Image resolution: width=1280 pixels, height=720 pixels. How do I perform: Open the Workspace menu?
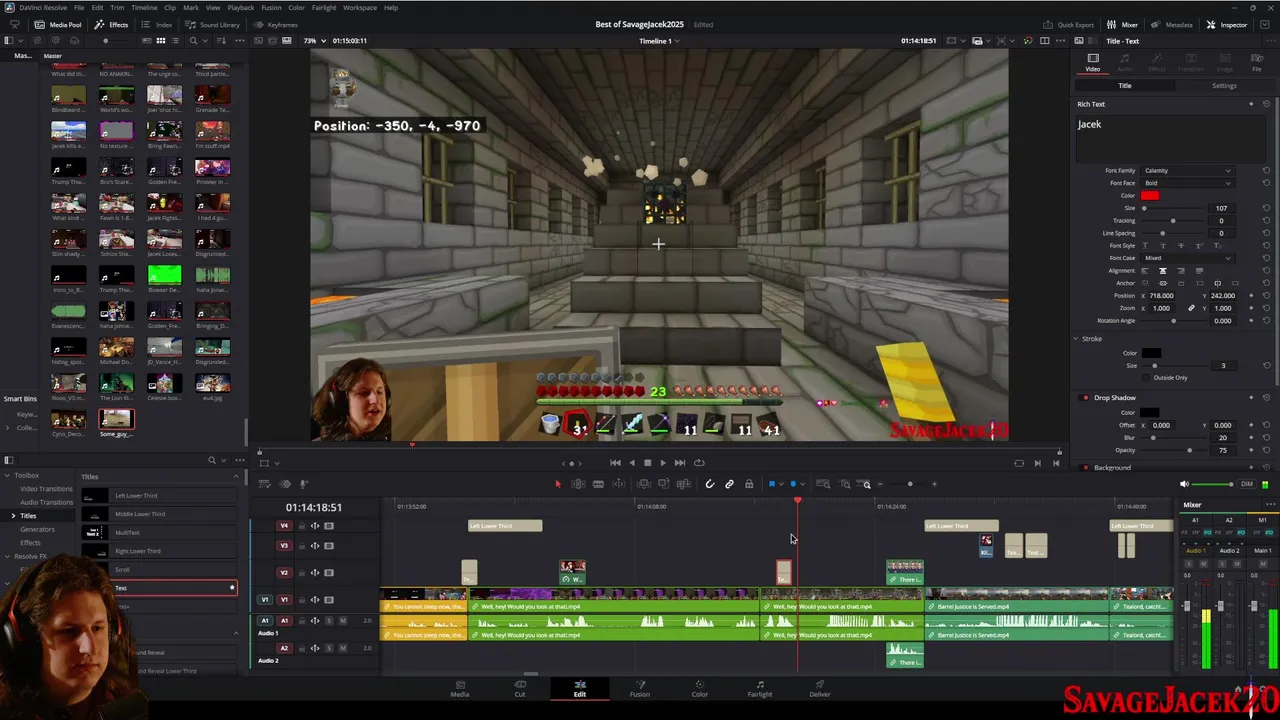click(x=360, y=7)
